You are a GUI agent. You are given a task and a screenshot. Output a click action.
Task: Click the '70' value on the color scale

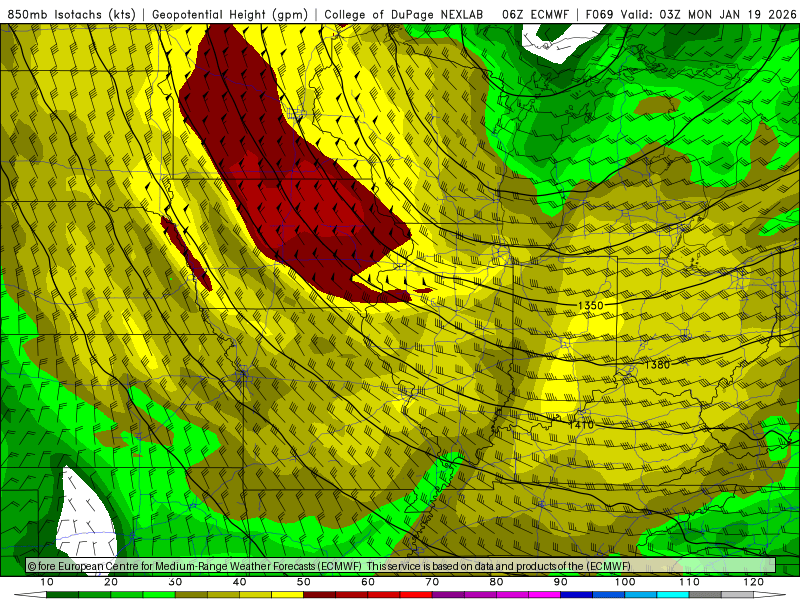[432, 582]
